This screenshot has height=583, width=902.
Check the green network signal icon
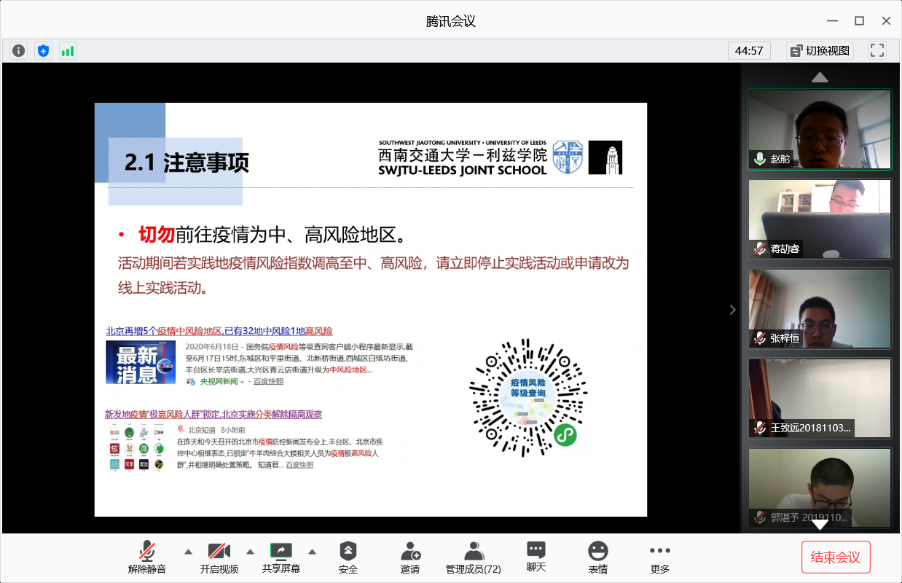[67, 51]
